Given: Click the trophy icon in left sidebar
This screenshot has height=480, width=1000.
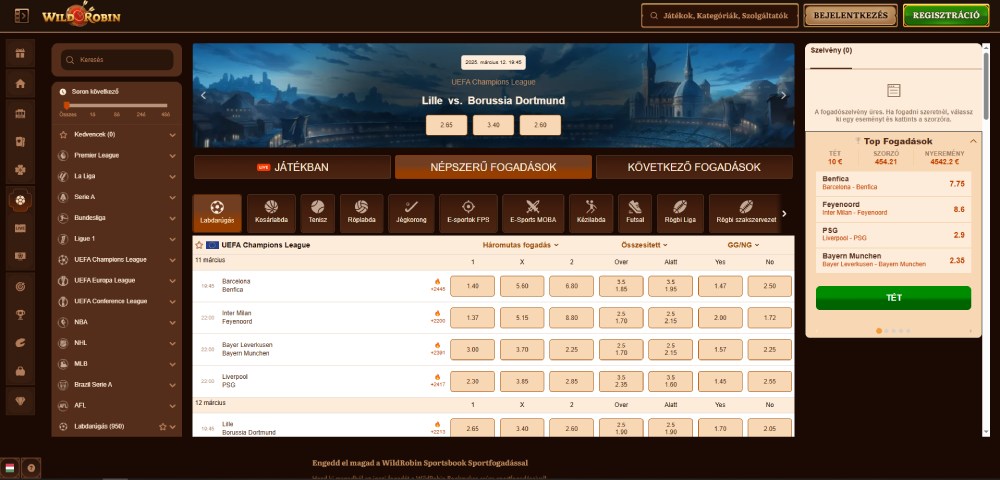Looking at the screenshot, I should coord(19,314).
